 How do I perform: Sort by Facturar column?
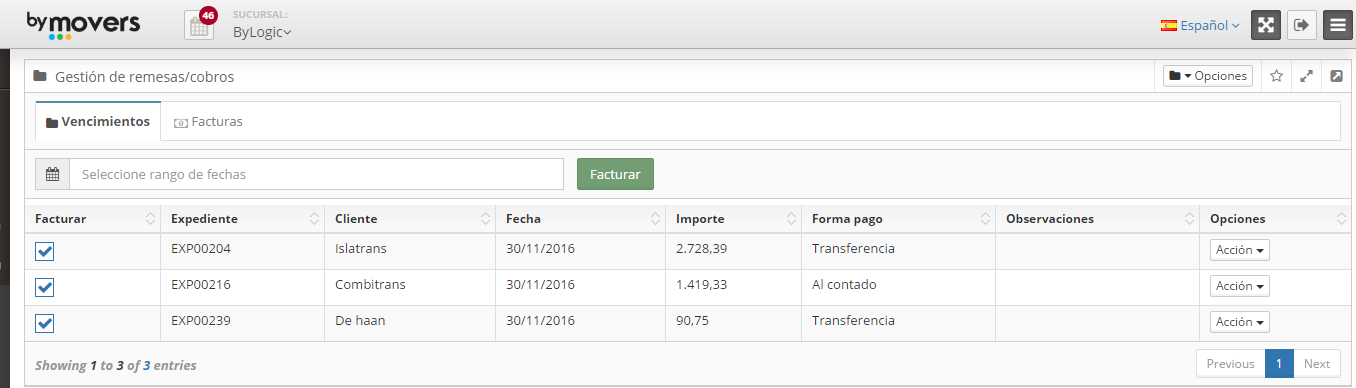94,219
